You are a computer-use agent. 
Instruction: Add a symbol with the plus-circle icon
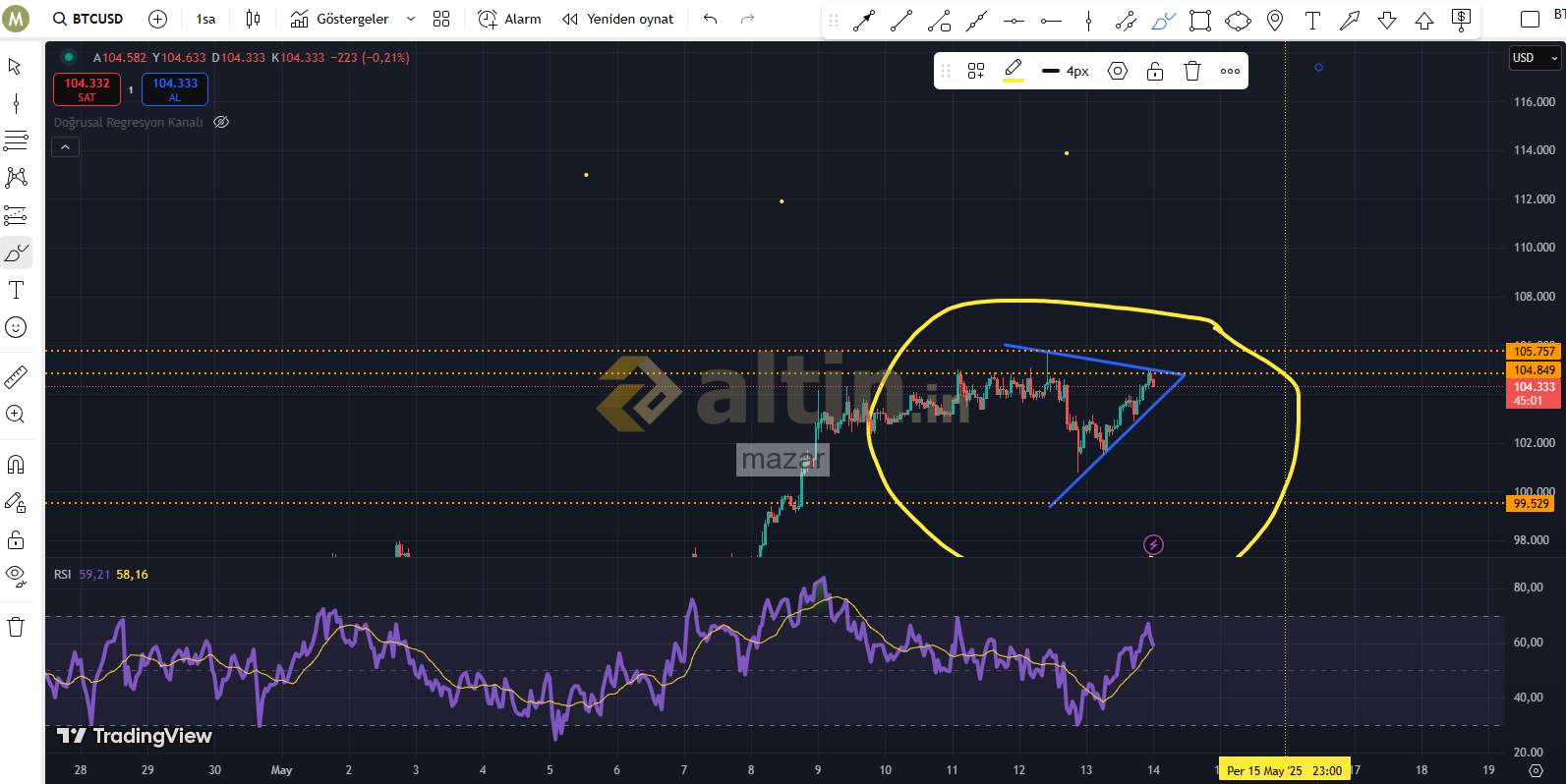(157, 19)
